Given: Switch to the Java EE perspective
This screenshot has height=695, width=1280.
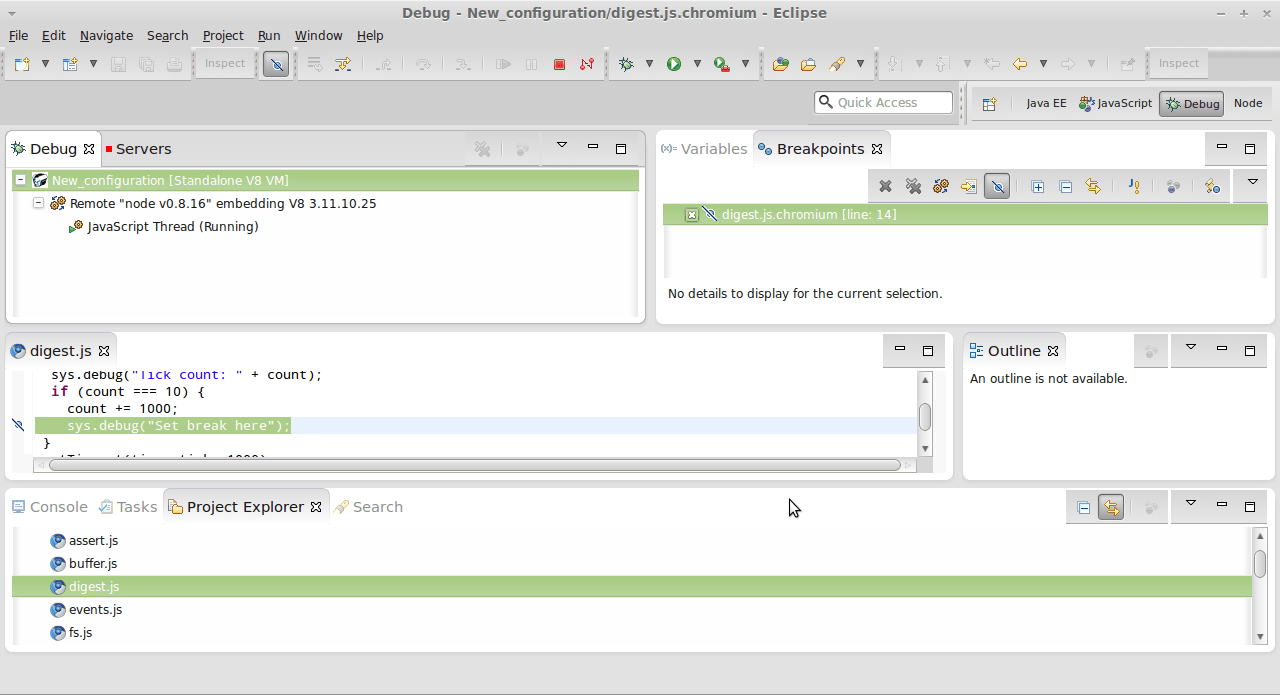Looking at the screenshot, I should [1046, 103].
